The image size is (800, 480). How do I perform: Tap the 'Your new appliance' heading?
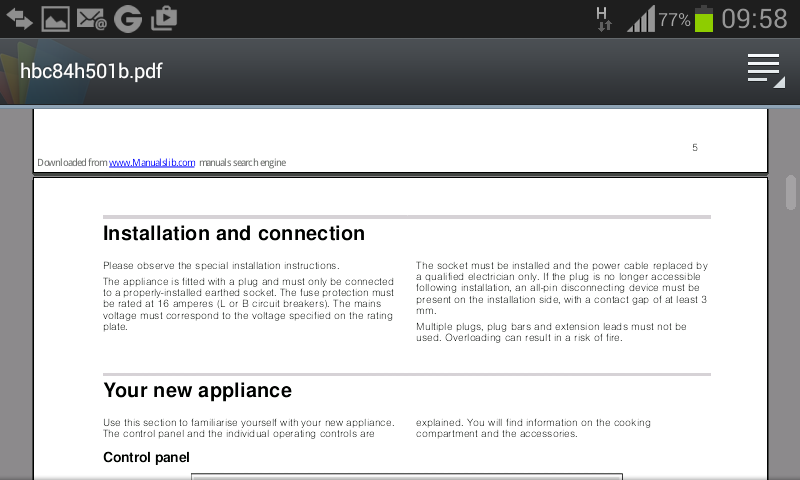(x=197, y=390)
